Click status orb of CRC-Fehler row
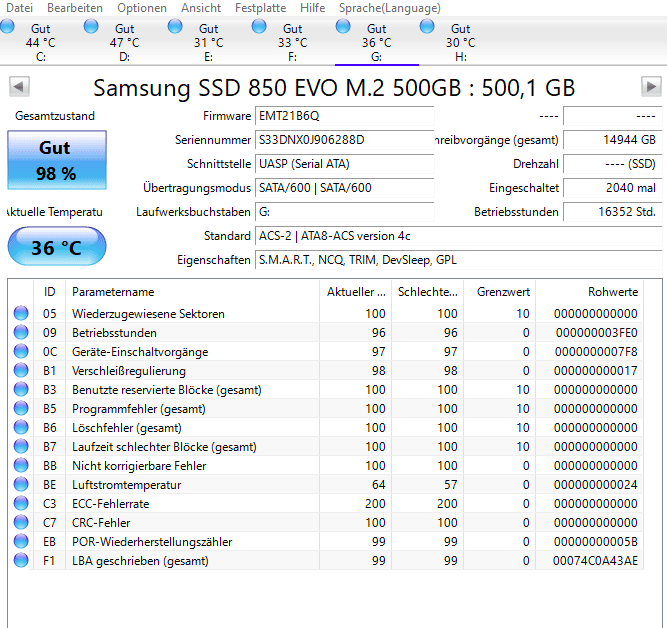The image size is (667, 628). (21, 522)
